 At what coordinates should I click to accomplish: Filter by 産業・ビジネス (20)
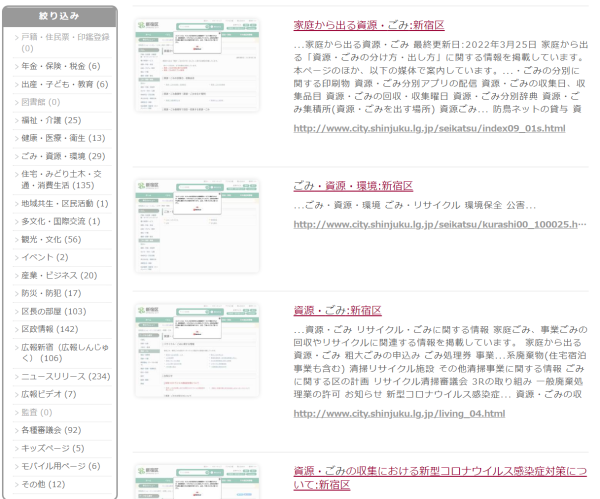59,276
